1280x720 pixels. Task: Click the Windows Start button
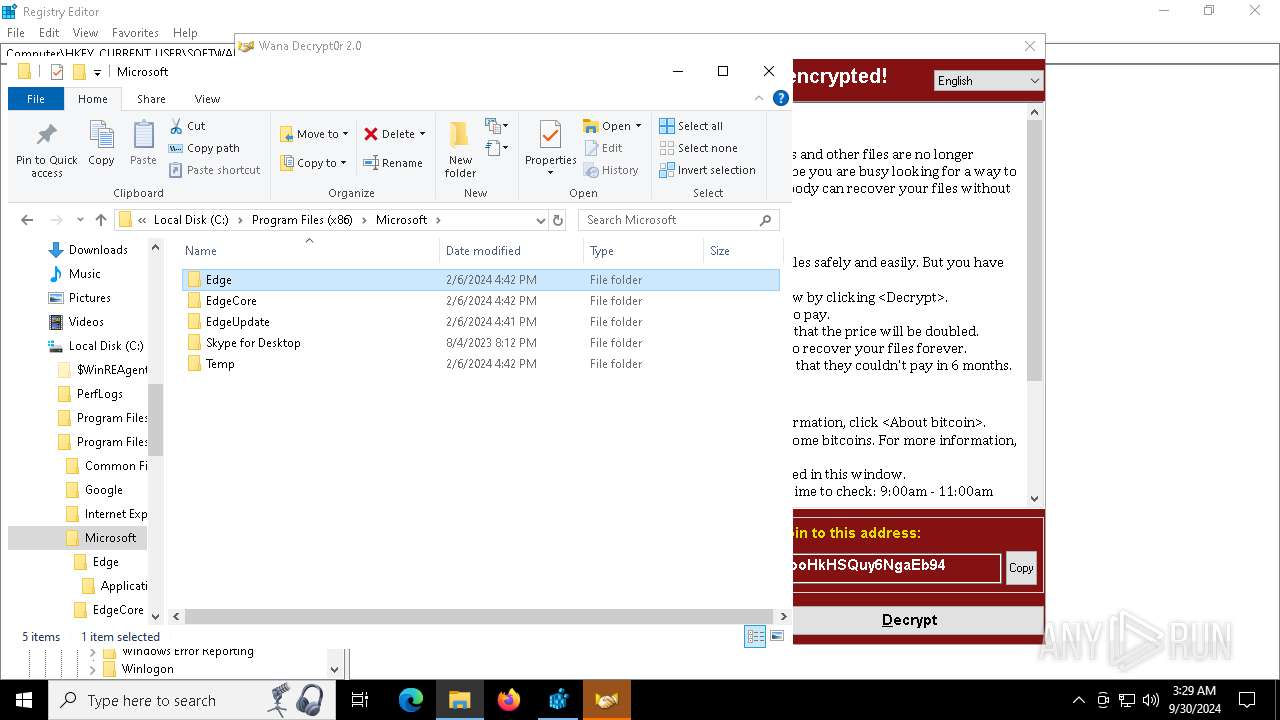pyautogui.click(x=24, y=700)
